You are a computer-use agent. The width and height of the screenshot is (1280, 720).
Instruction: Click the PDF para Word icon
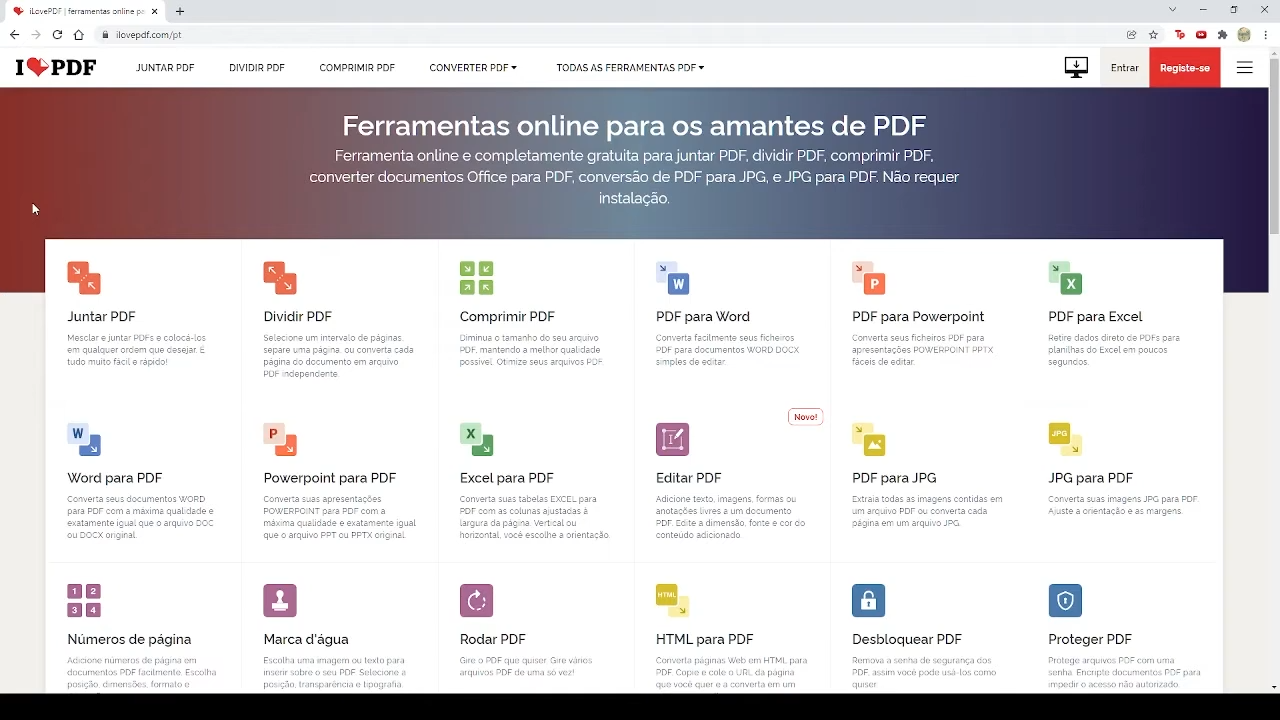coord(672,277)
